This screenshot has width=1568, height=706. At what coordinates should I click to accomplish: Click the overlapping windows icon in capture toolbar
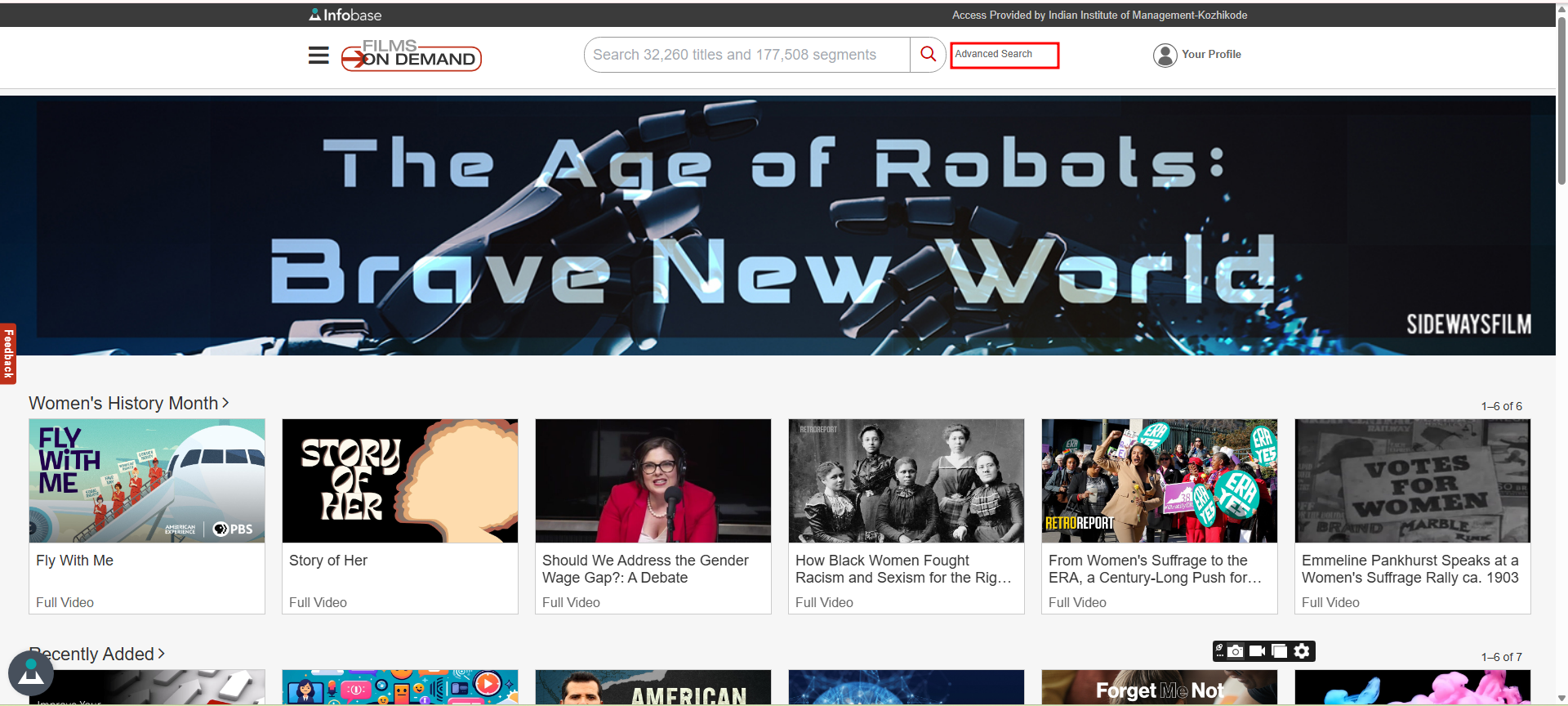[1280, 651]
